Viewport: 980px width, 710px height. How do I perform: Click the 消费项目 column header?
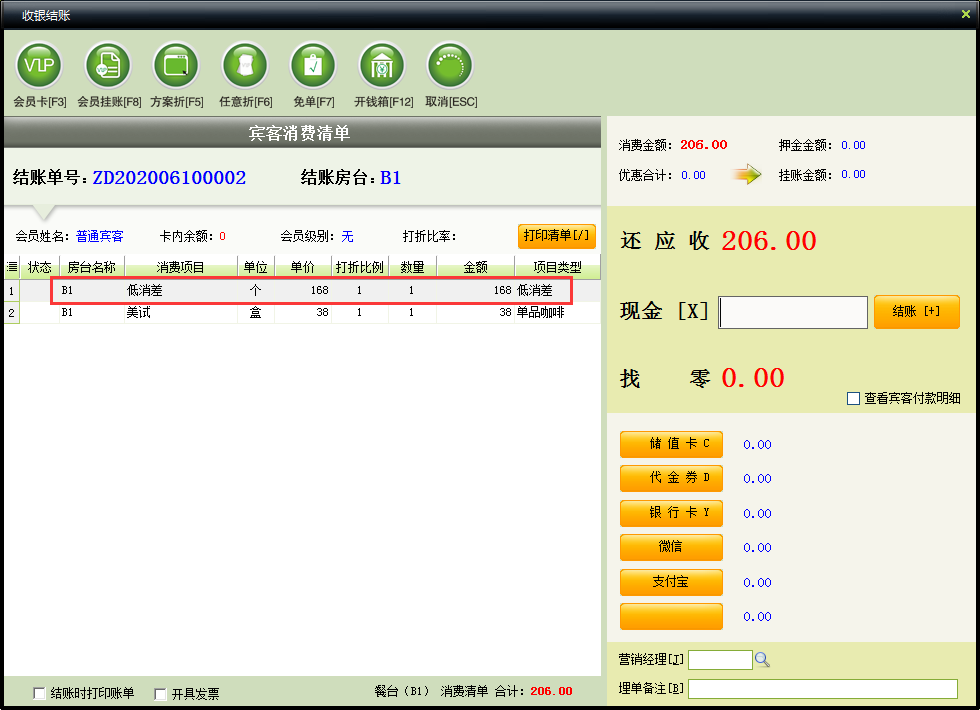tap(180, 267)
